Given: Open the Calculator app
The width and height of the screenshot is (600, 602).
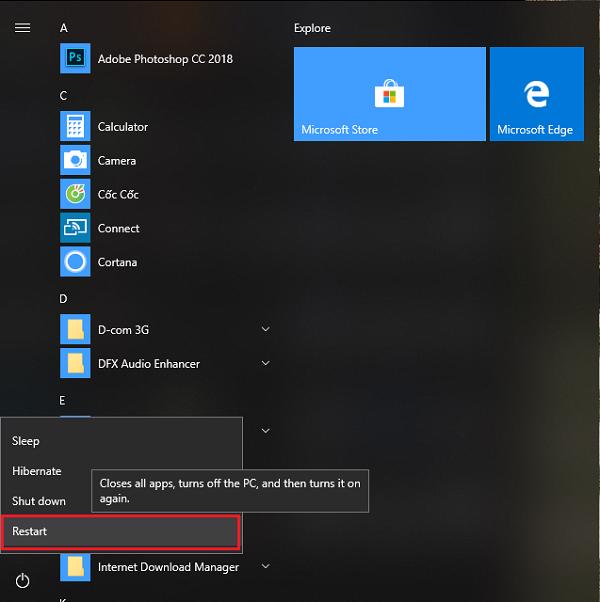Looking at the screenshot, I should (x=122, y=127).
